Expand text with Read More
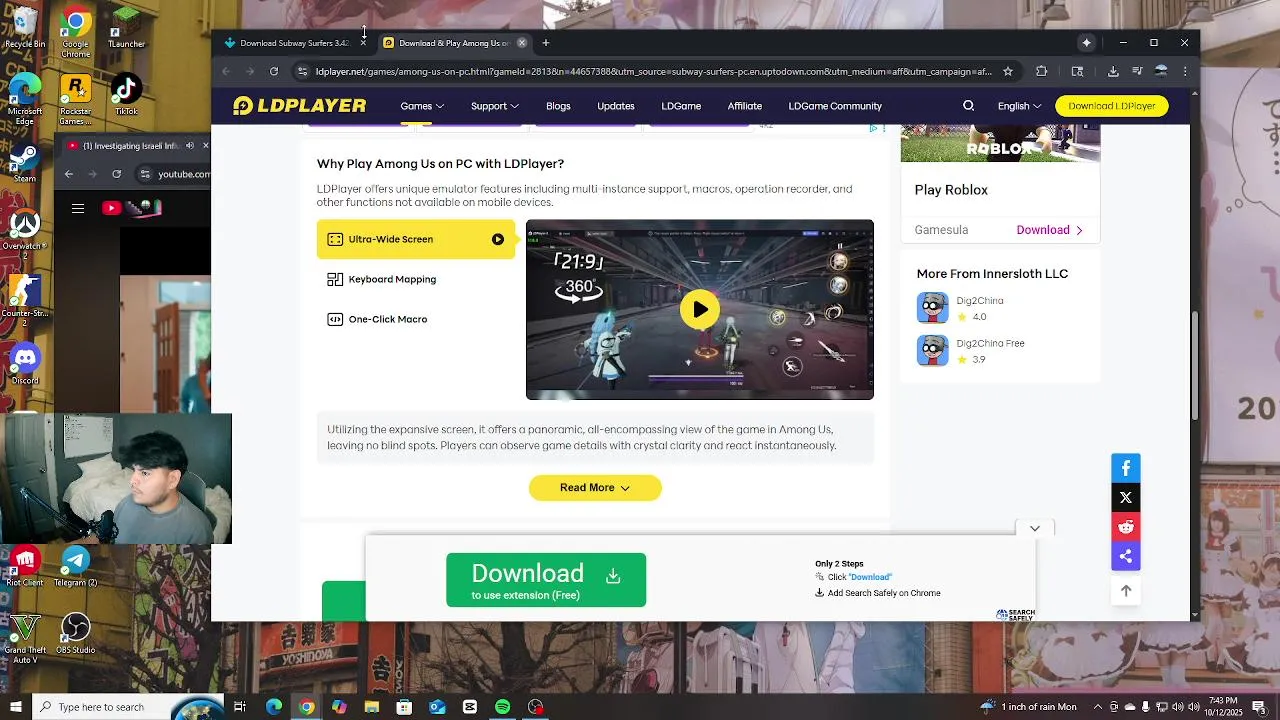The height and width of the screenshot is (720, 1280). click(595, 488)
